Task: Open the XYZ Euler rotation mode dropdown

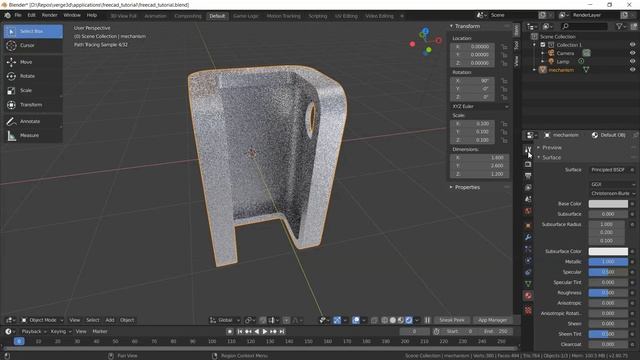Action: point(480,107)
